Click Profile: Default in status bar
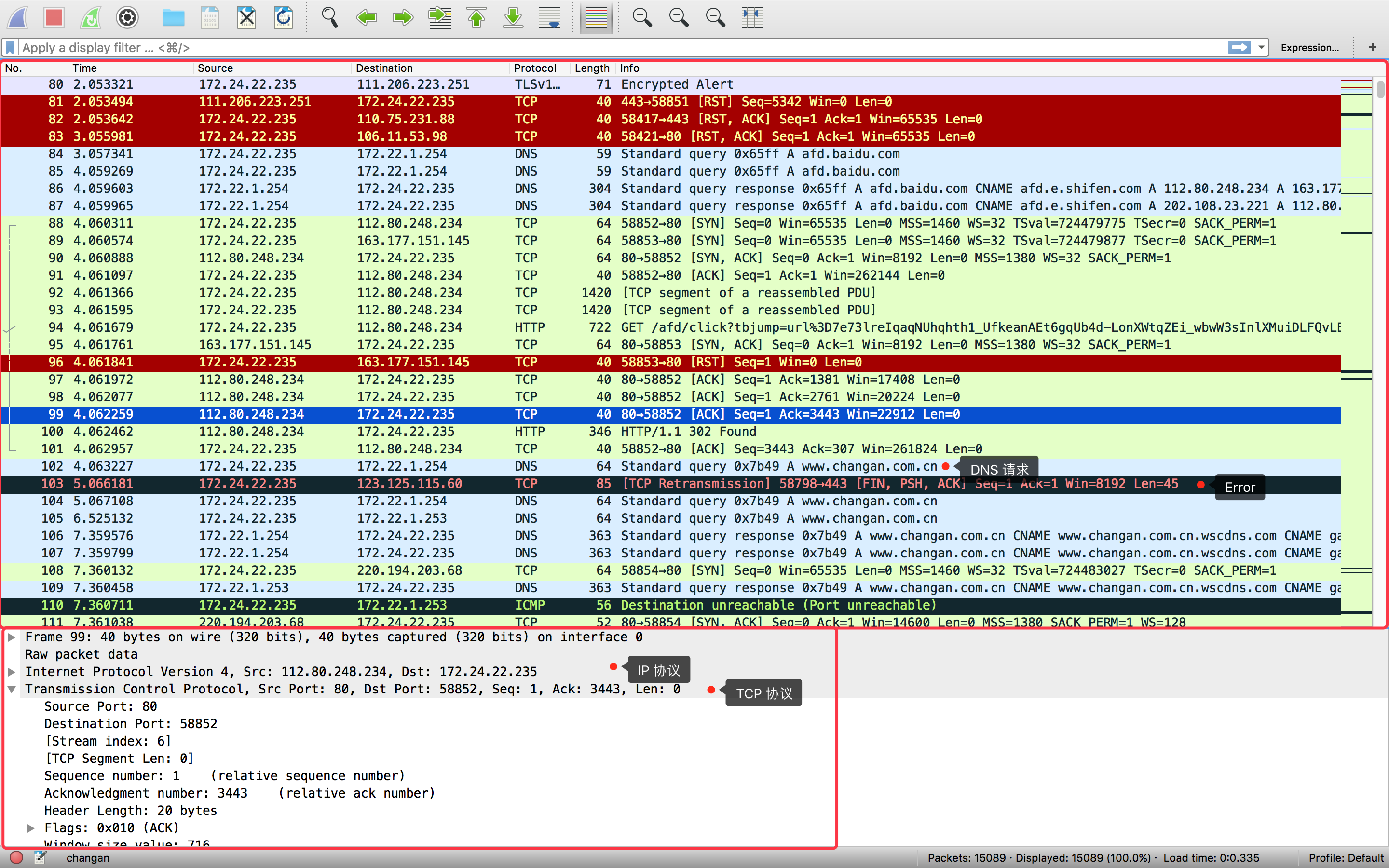This screenshot has height=868, width=1389. click(x=1346, y=858)
